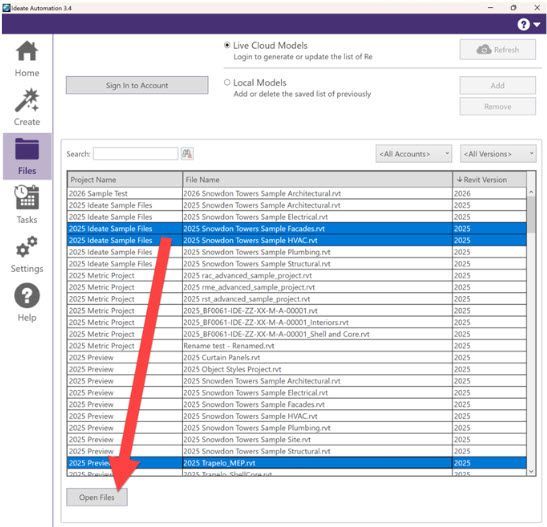Select 2025 rst_advanced_sample_project.rvt row
Screen dimensions: 547x527
[x=297, y=299]
